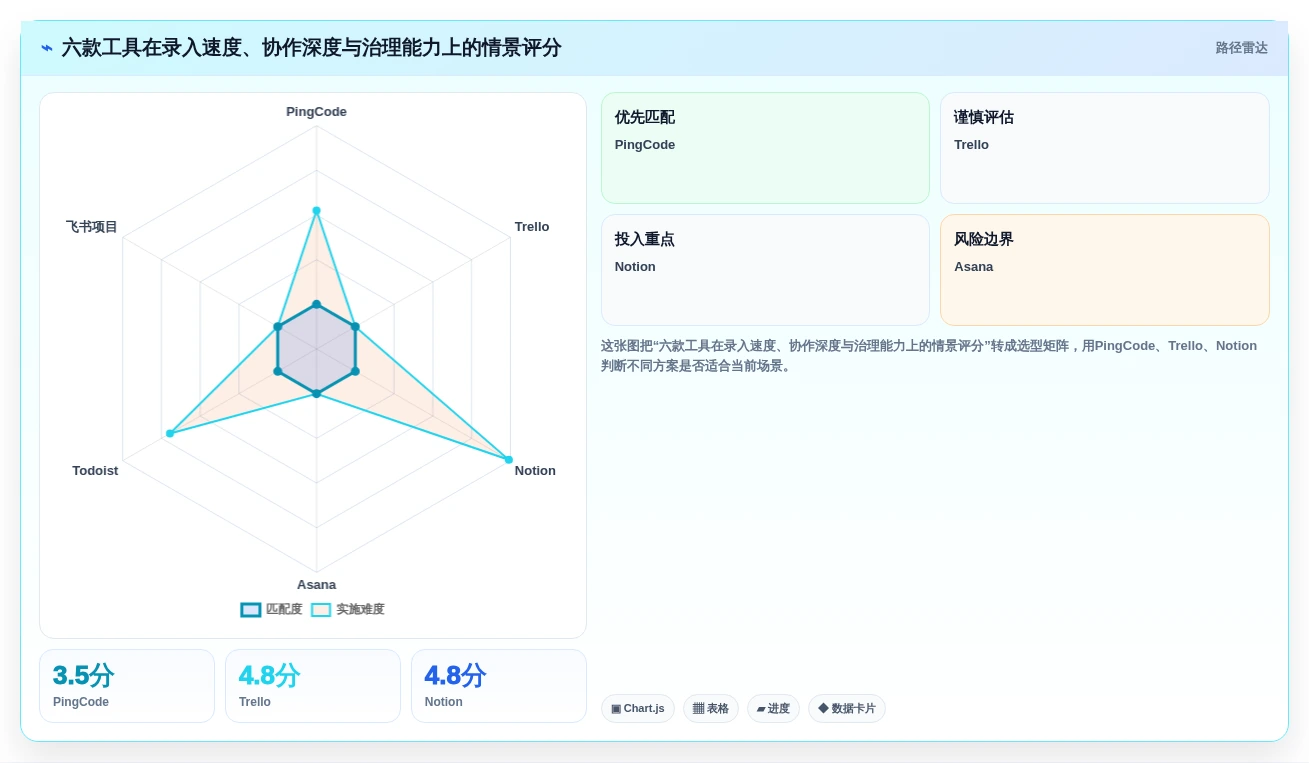Click the 匹配度 data point on PingCode axis
This screenshot has width=1309, height=763.
[x=316, y=304]
